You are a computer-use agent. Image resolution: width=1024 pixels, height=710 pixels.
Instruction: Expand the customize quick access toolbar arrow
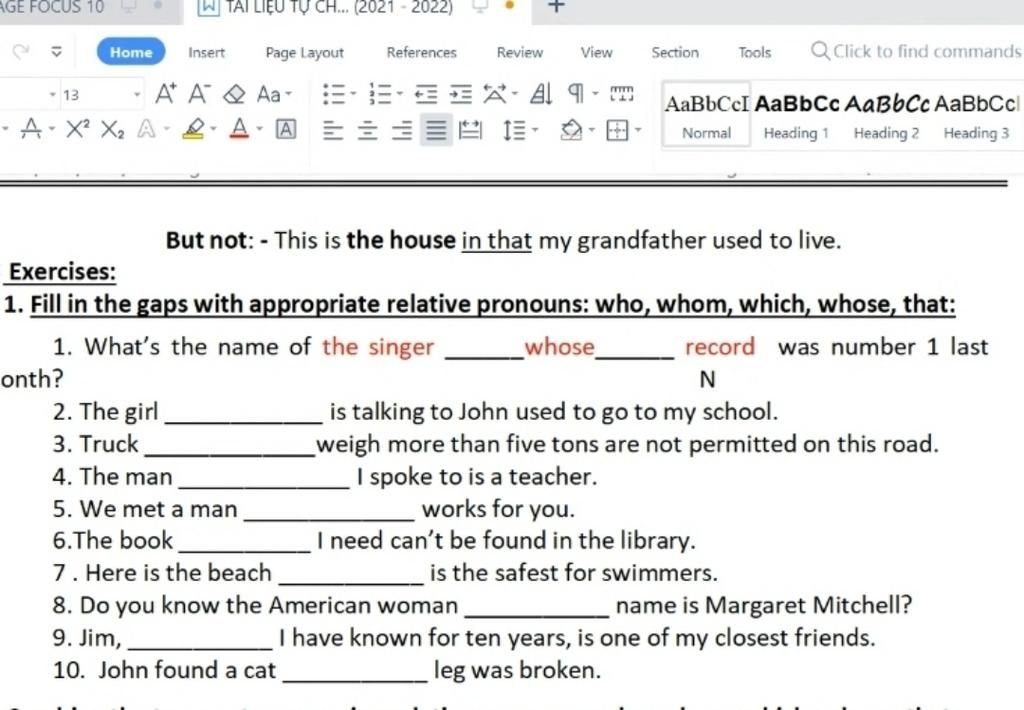click(57, 52)
